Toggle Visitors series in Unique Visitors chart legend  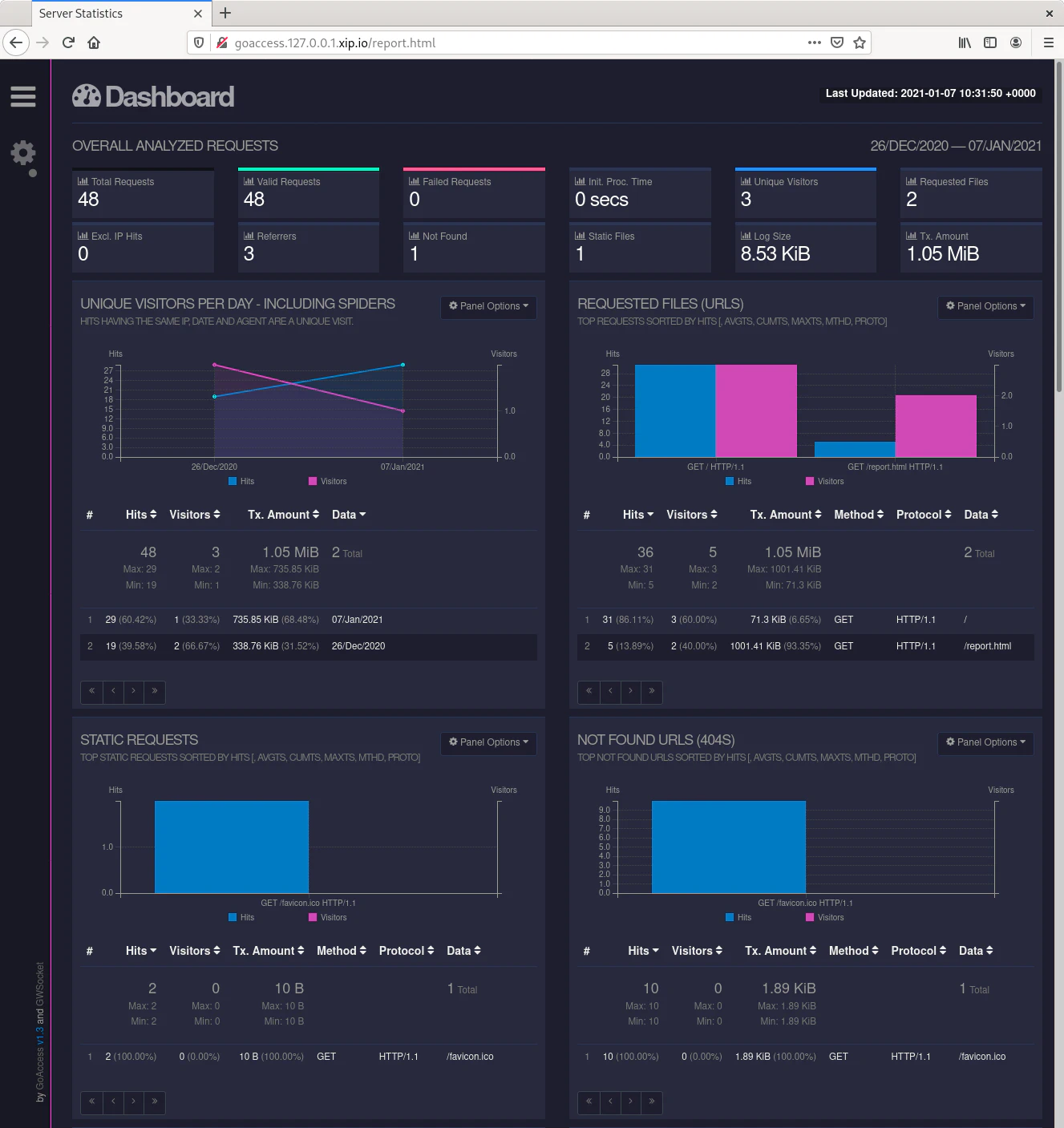point(328,481)
